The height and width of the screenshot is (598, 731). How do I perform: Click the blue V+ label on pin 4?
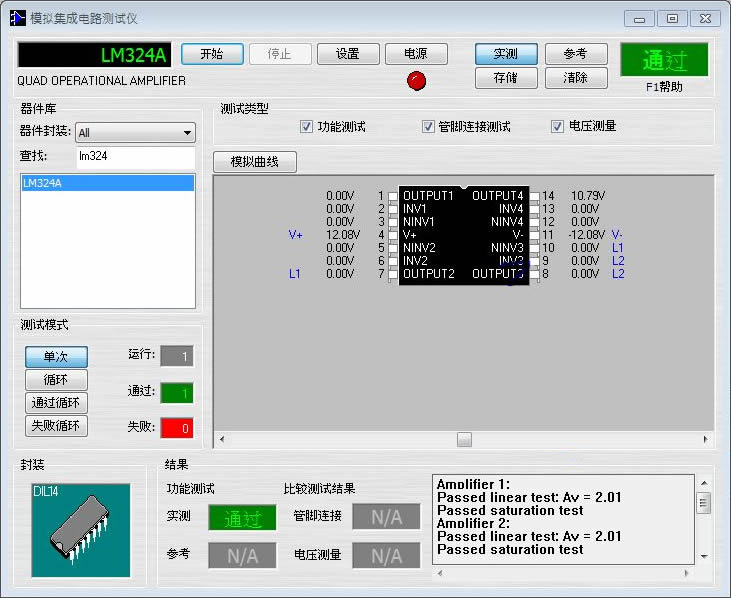click(x=296, y=235)
